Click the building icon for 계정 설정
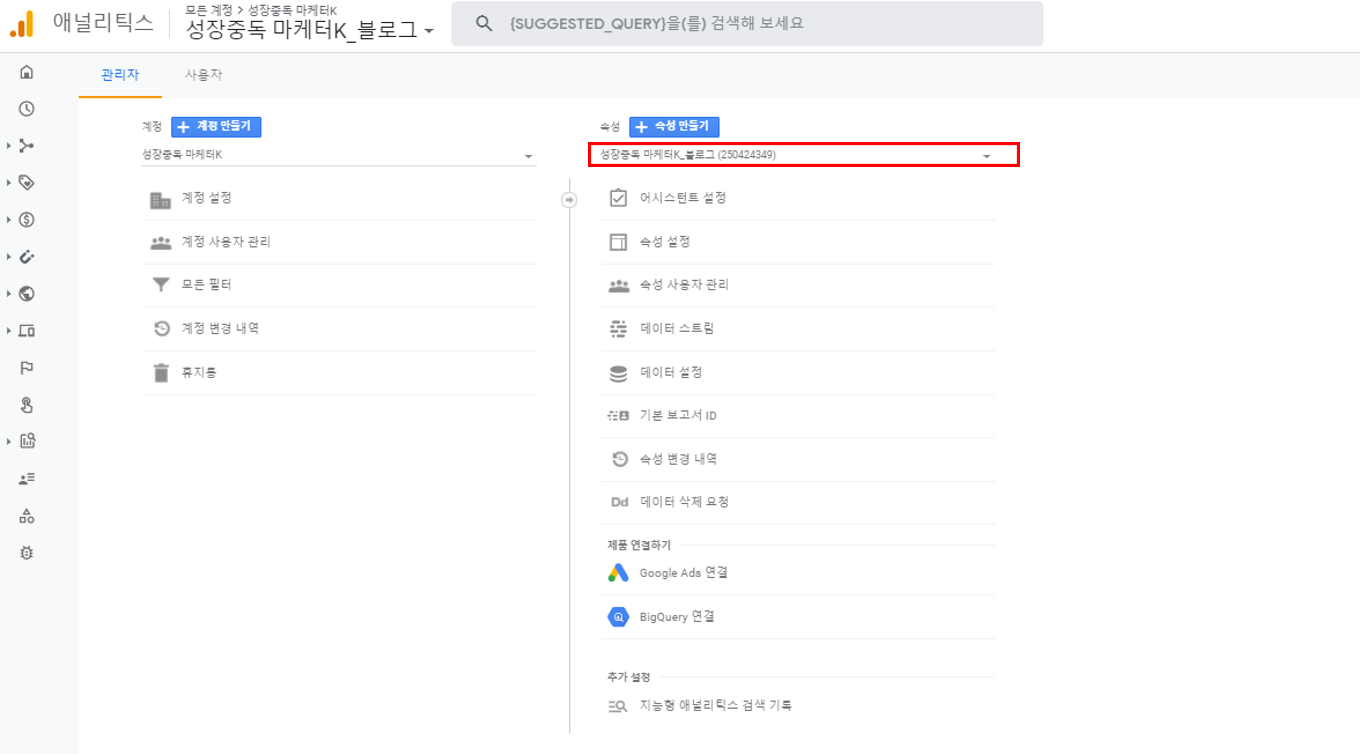The height and width of the screenshot is (754, 1360). point(160,200)
